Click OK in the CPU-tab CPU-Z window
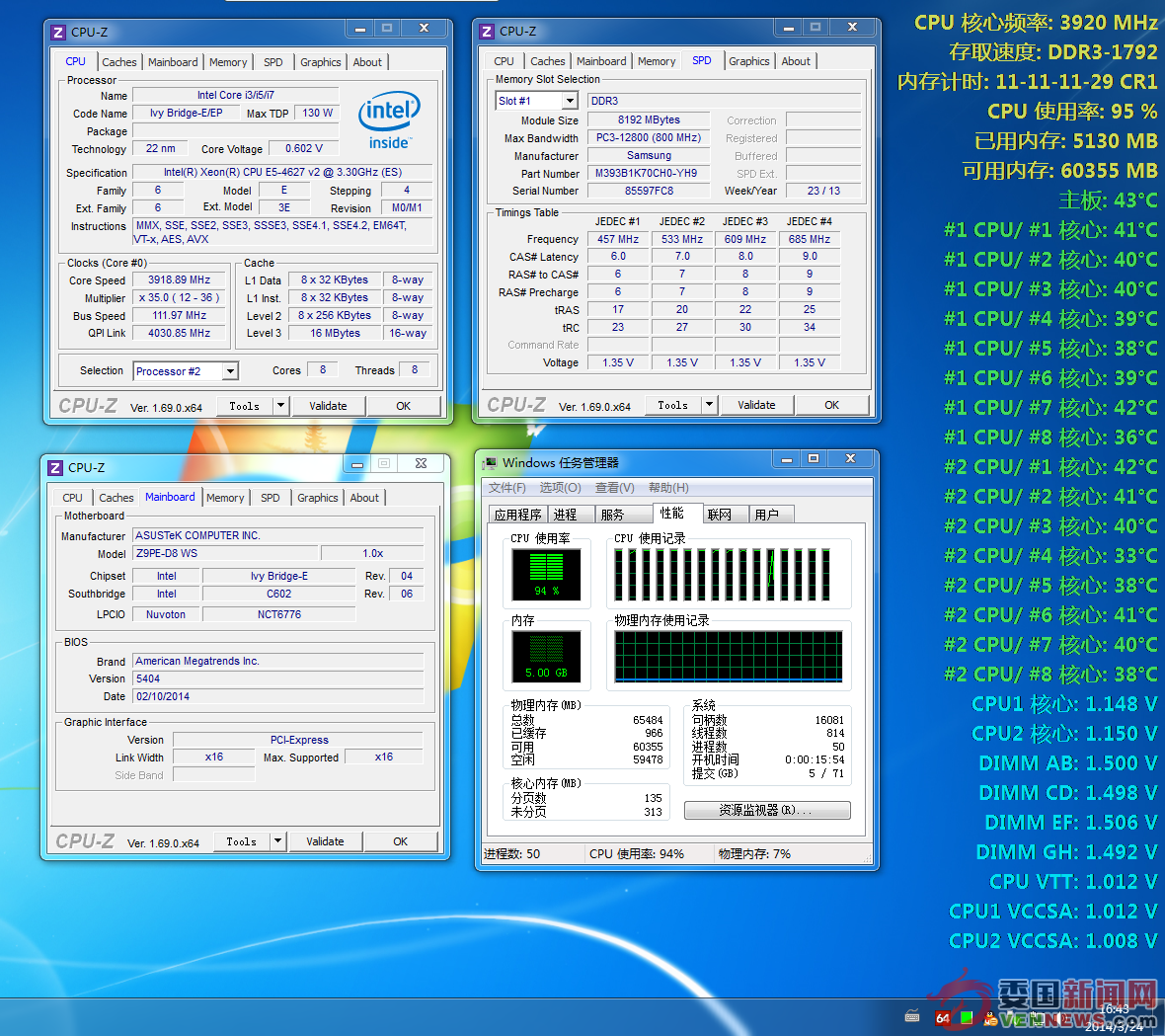 [x=404, y=406]
